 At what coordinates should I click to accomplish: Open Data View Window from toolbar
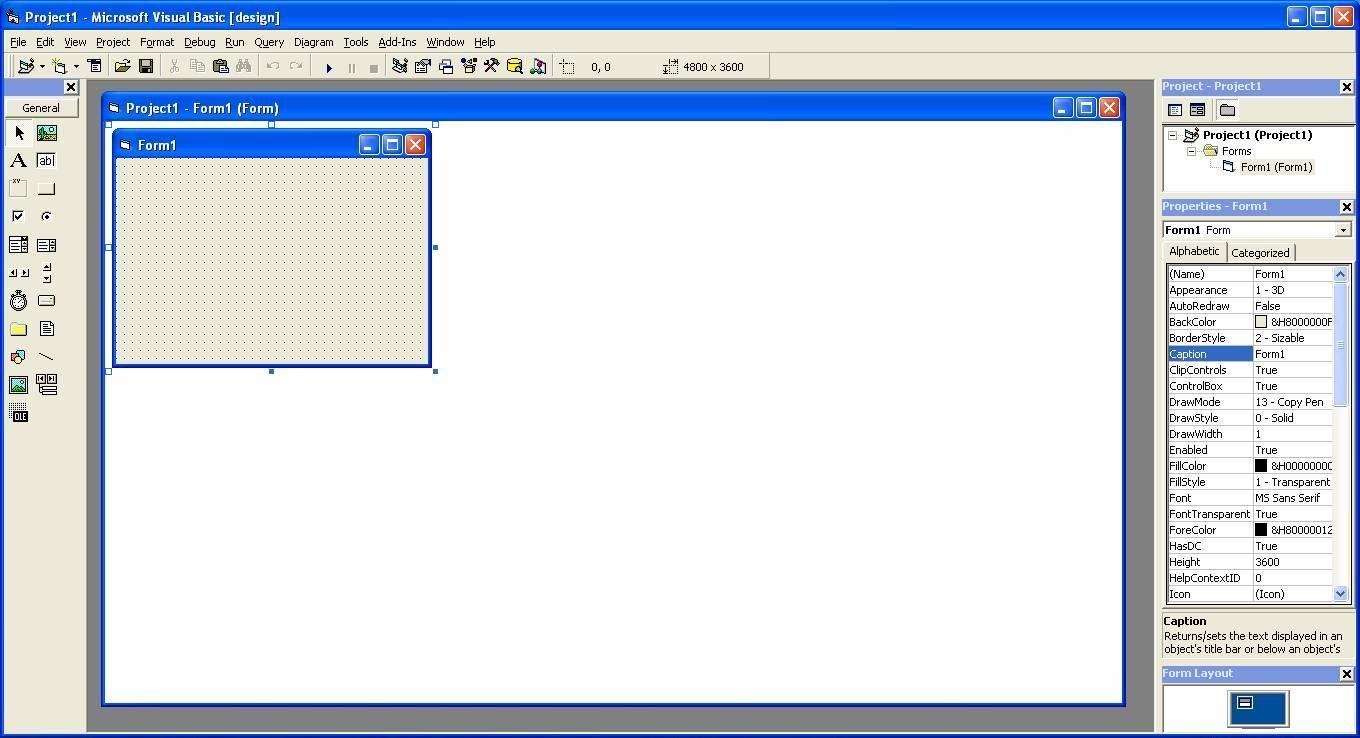coord(514,67)
